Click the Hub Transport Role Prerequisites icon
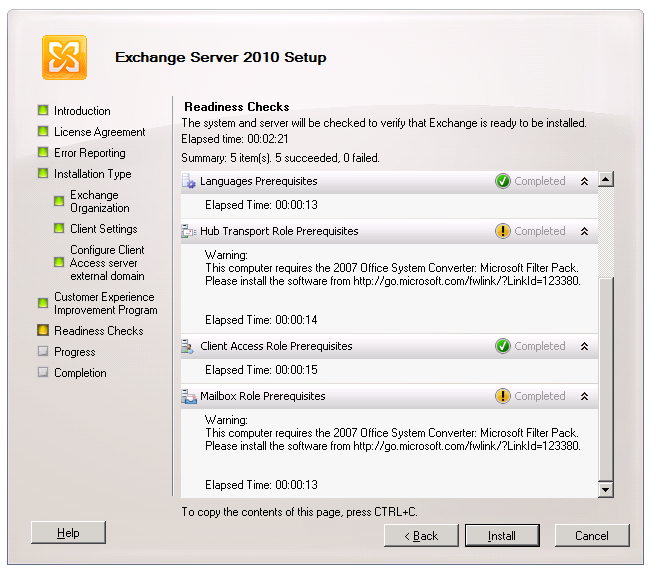 189,231
